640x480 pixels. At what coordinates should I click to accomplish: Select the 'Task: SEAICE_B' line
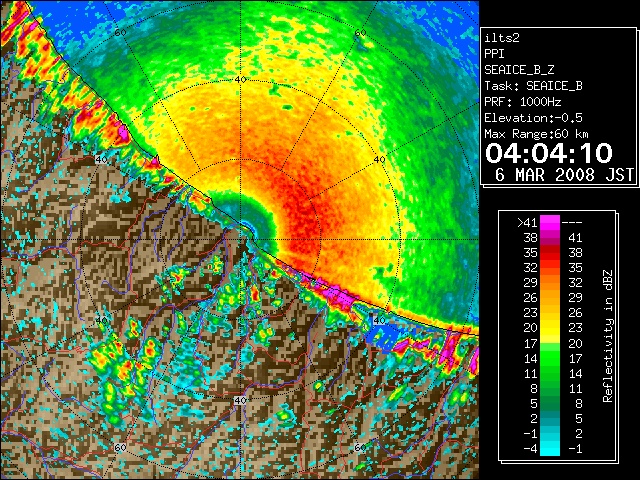pos(533,86)
